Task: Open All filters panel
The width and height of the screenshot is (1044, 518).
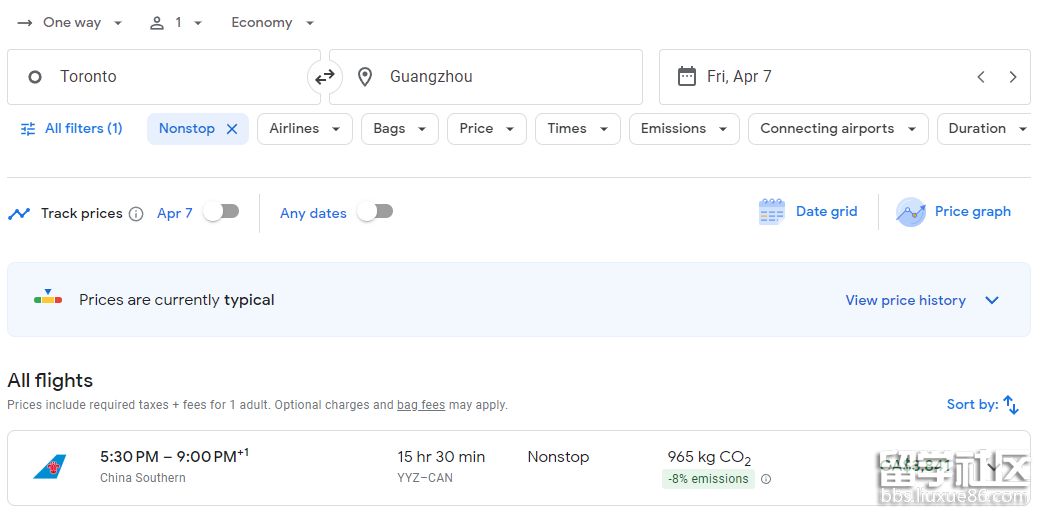Action: tap(71, 129)
